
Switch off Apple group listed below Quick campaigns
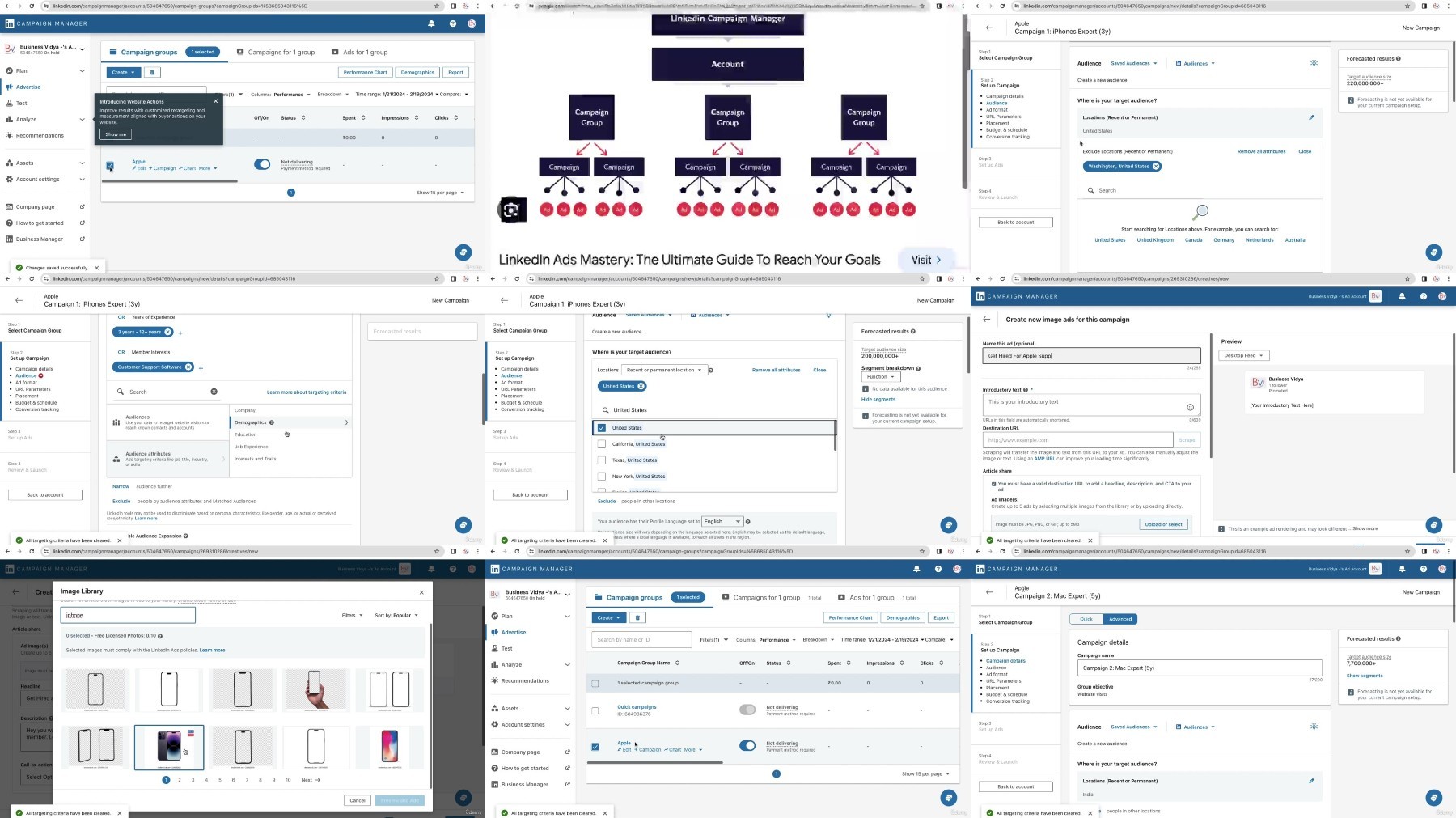[747, 745]
